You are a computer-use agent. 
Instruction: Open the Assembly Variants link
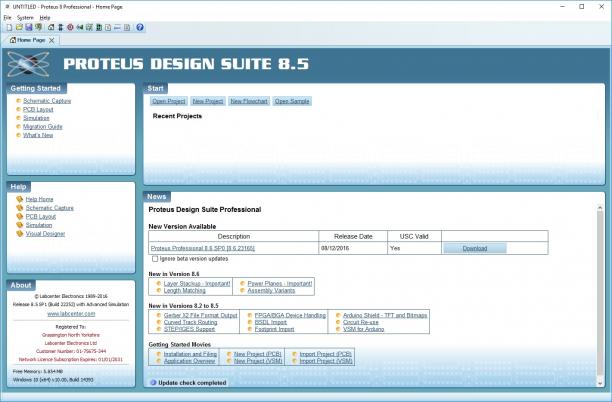click(x=271, y=290)
